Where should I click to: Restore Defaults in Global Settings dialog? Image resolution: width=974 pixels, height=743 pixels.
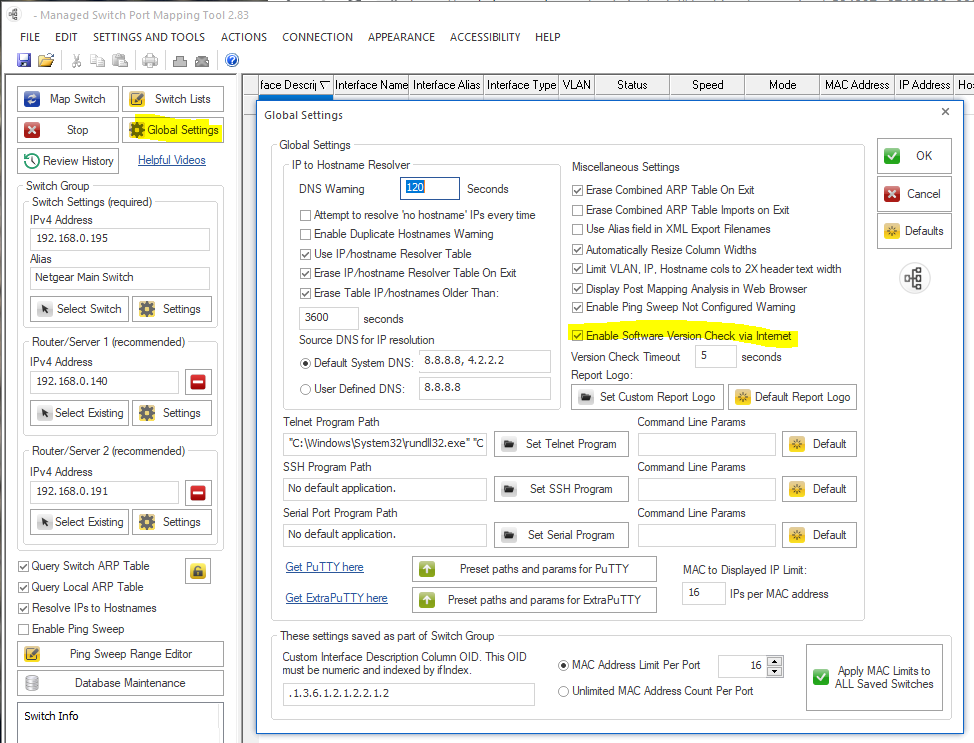pyautogui.click(x=914, y=231)
